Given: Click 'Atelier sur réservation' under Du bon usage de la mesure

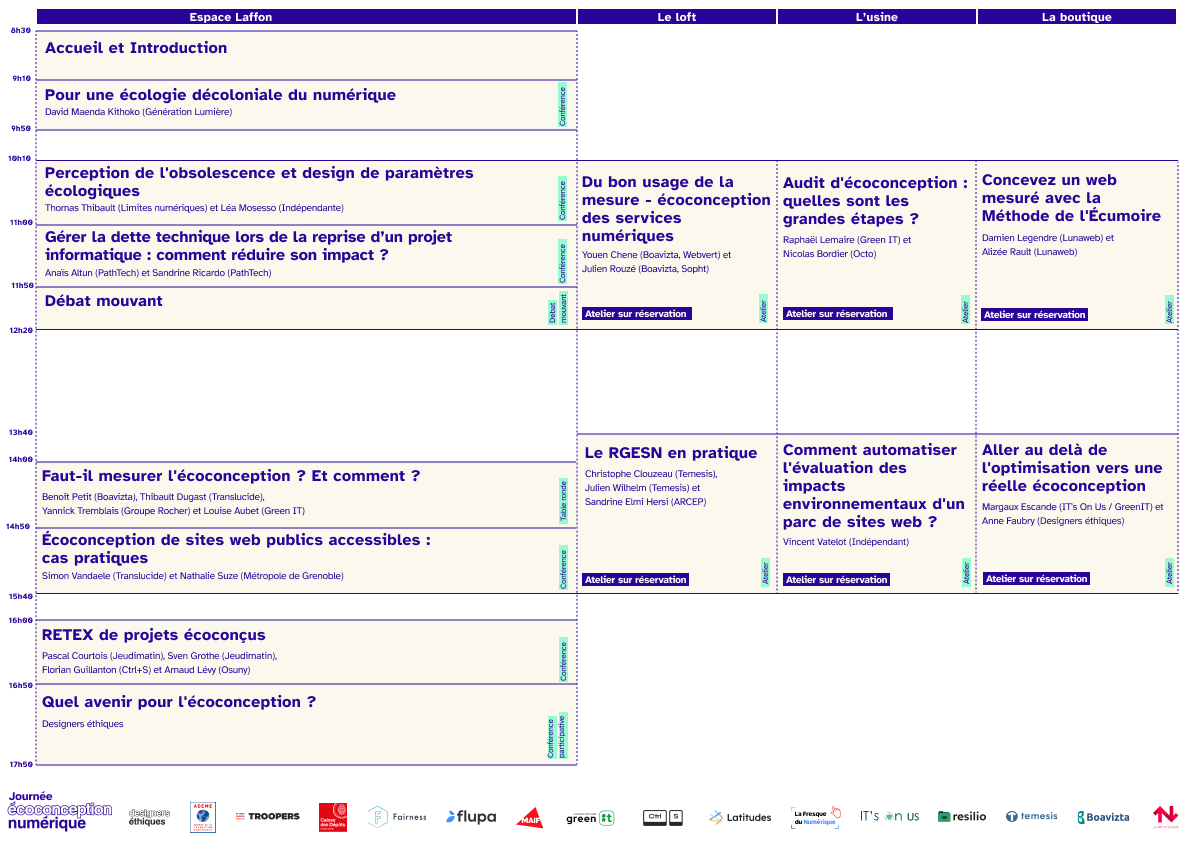Looking at the screenshot, I should 636,314.
